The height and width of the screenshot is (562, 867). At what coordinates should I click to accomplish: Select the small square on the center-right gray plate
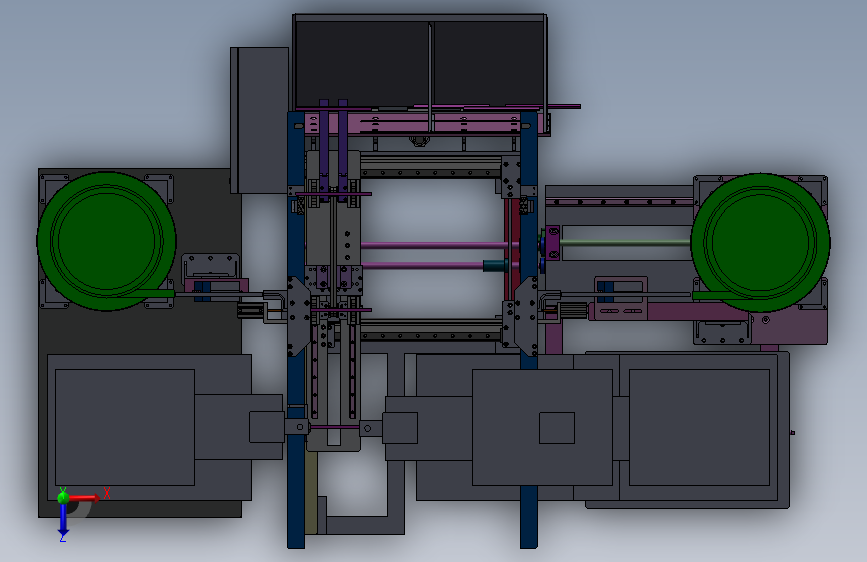557,428
